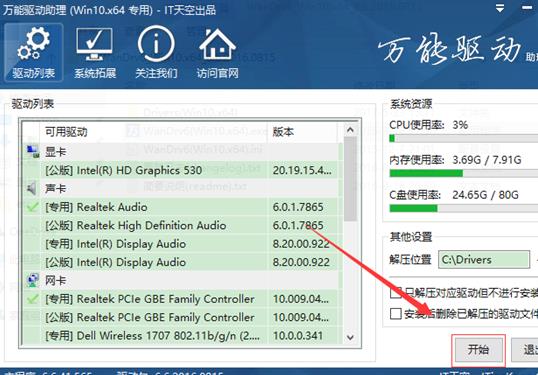The width and height of the screenshot is (538, 375).
Task: Select [专用] Dell Wireless 1707 802.11b/g/n row
Action: tap(182, 336)
